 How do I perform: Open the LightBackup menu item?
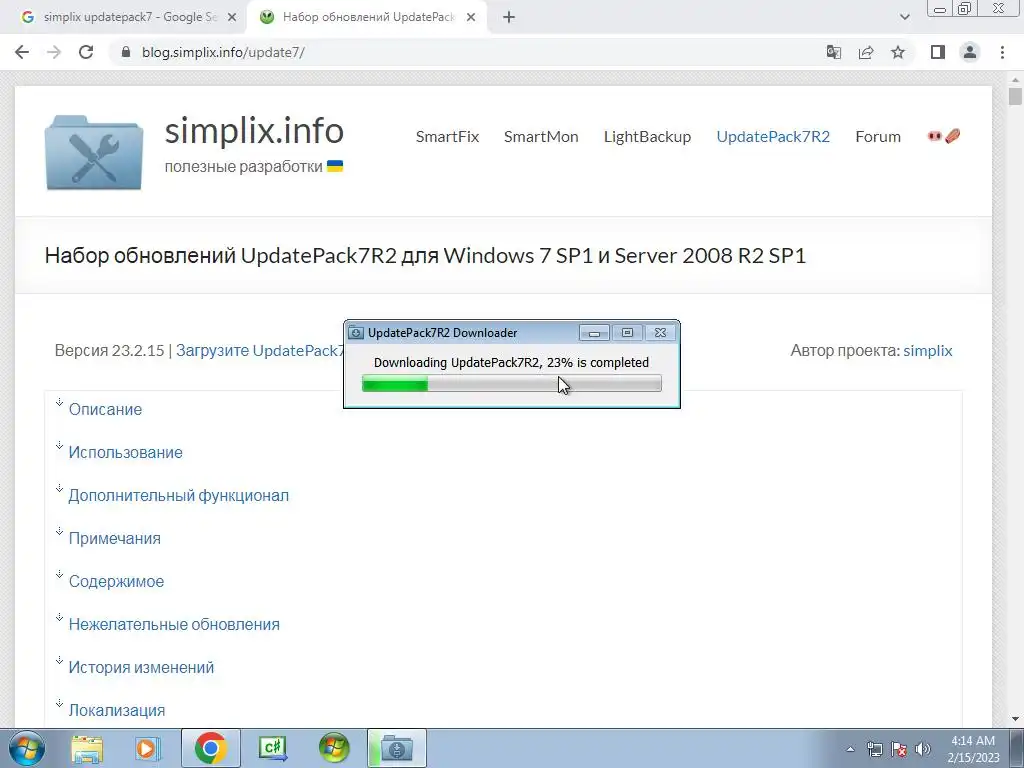[x=647, y=136]
